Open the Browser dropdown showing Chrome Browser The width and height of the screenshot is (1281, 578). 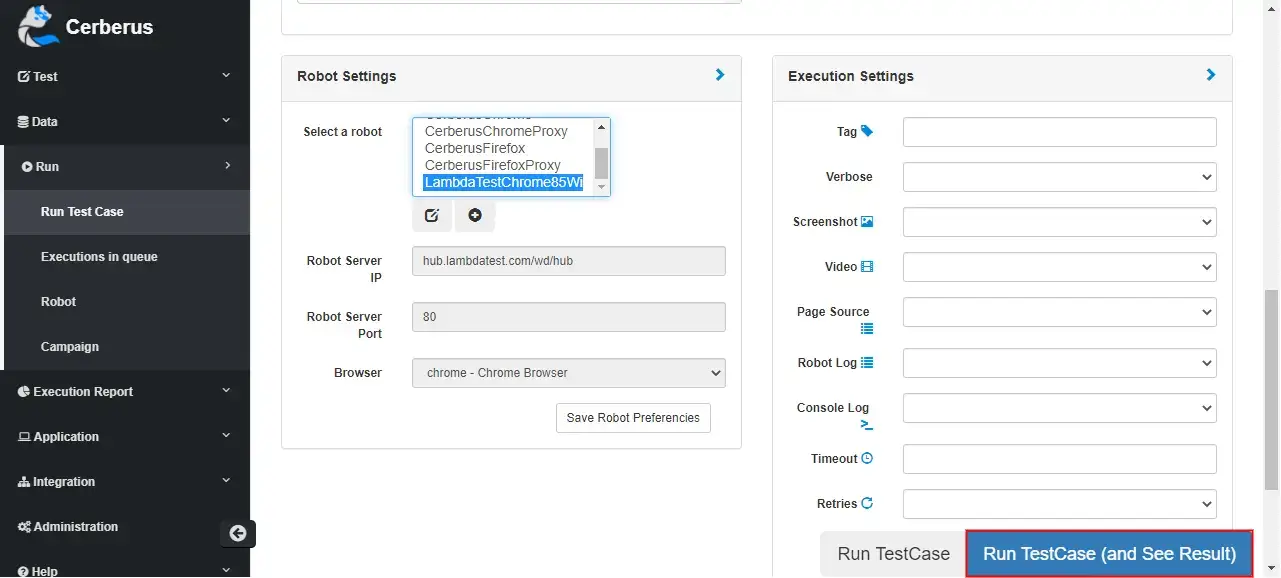click(x=568, y=372)
